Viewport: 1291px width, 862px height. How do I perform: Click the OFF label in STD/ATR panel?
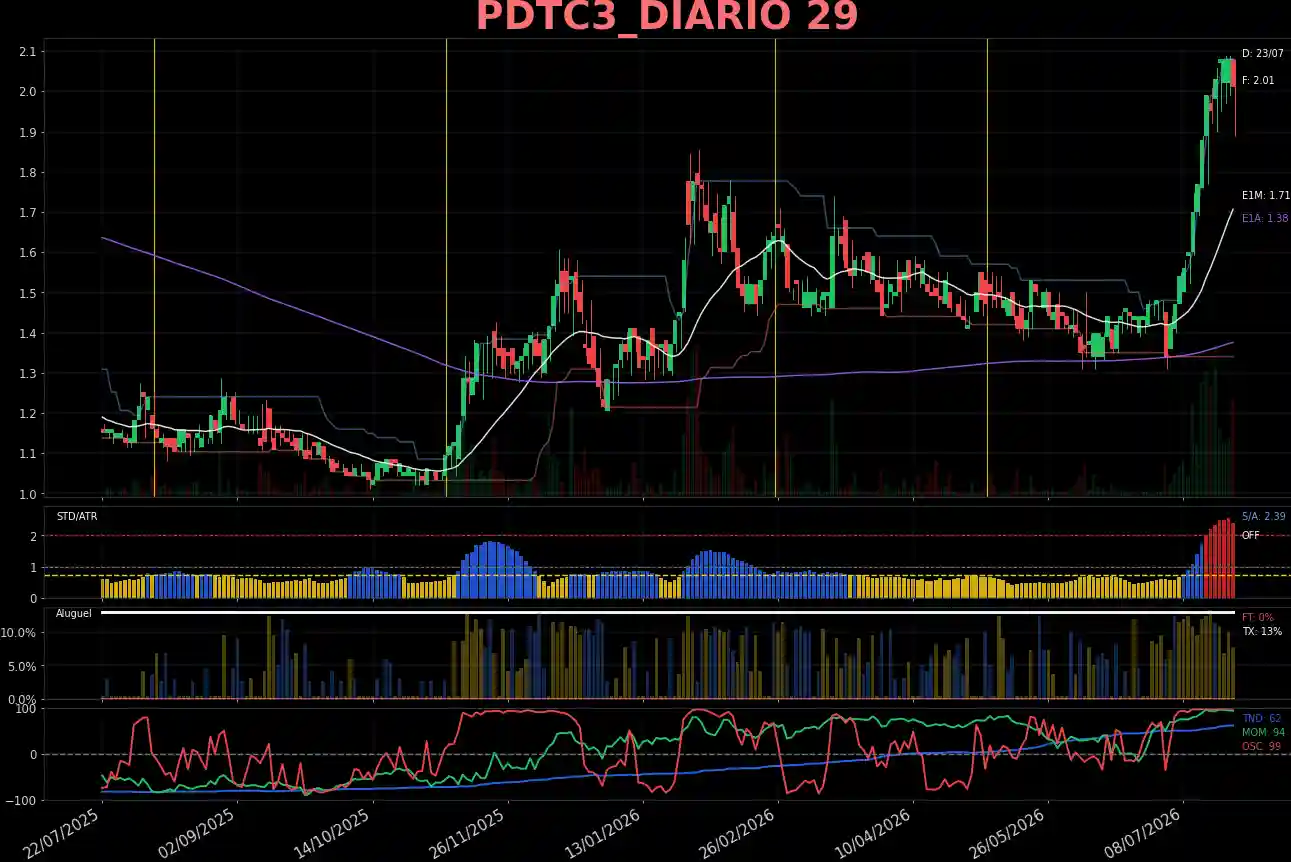point(1251,535)
